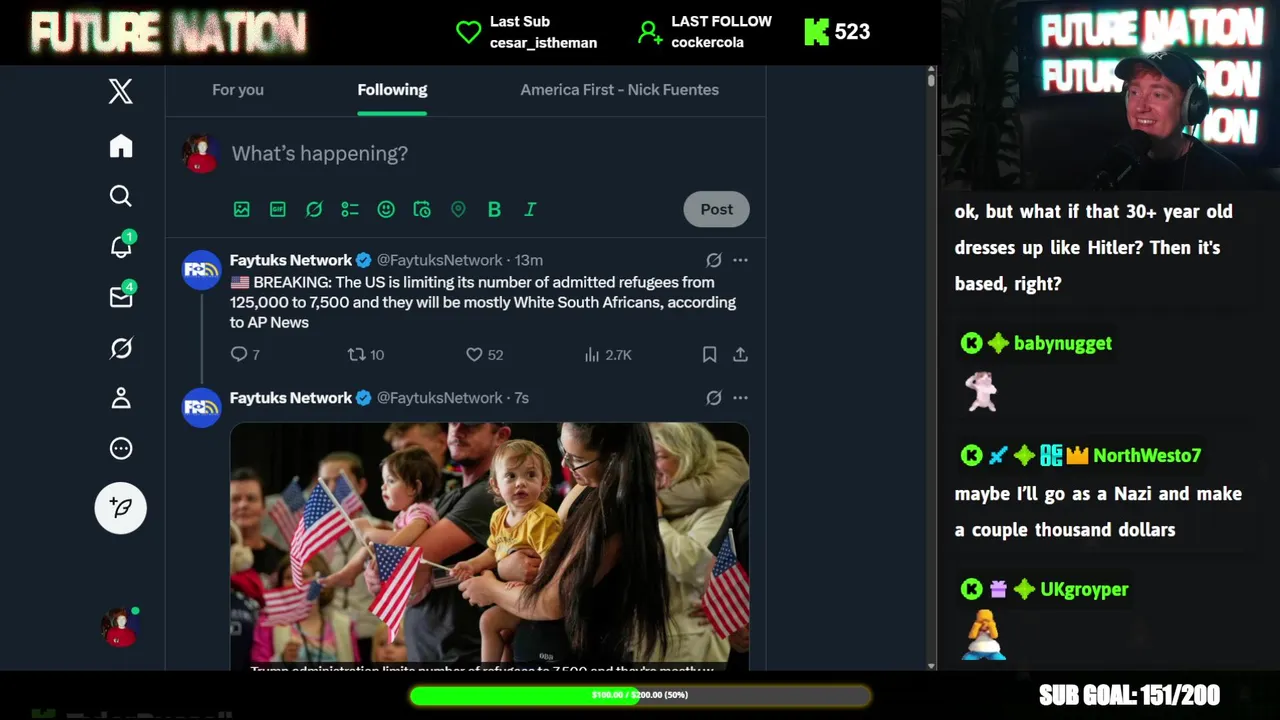Click the streamer webcam feed
Image resolution: width=1280 pixels, height=720 pixels.
[1110, 95]
